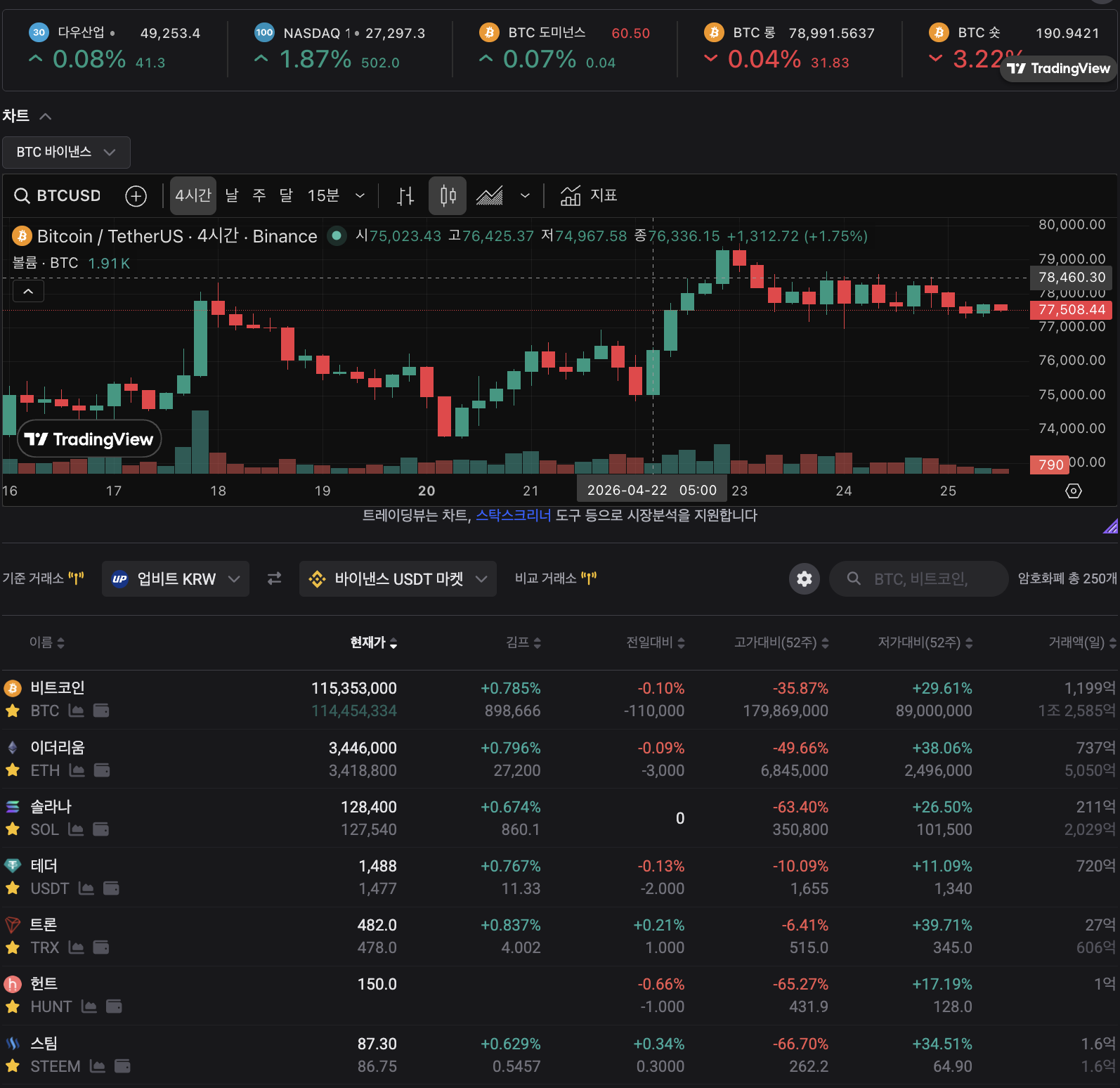This screenshot has height=1088, width=1120.
Task: Select the 달 monthly timeframe
Action: coord(286,195)
